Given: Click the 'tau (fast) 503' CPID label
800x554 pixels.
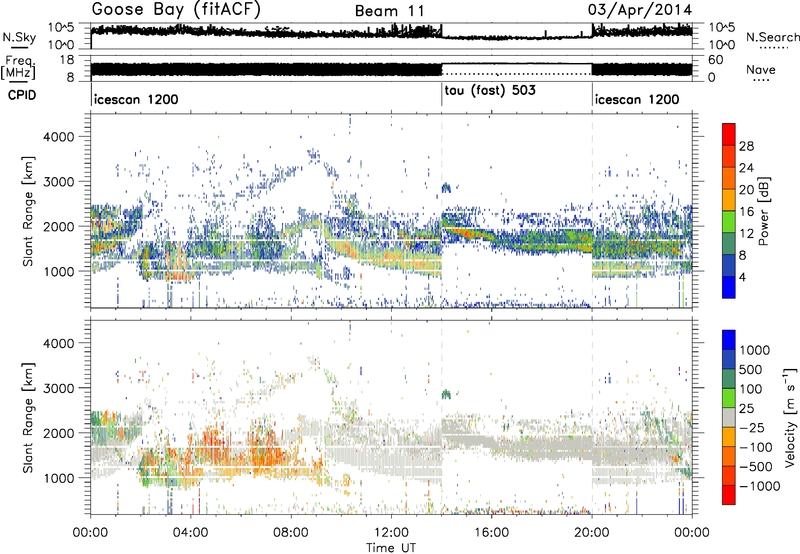Looking at the screenshot, I should point(490,91).
